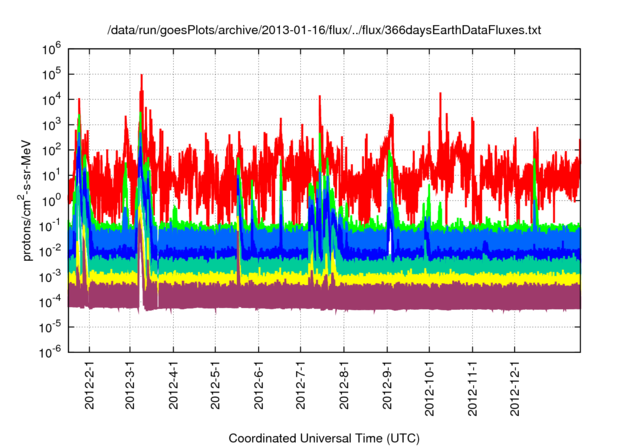Click the x-axis label 2012-9-1
This screenshot has height=448, width=640.
coord(387,385)
